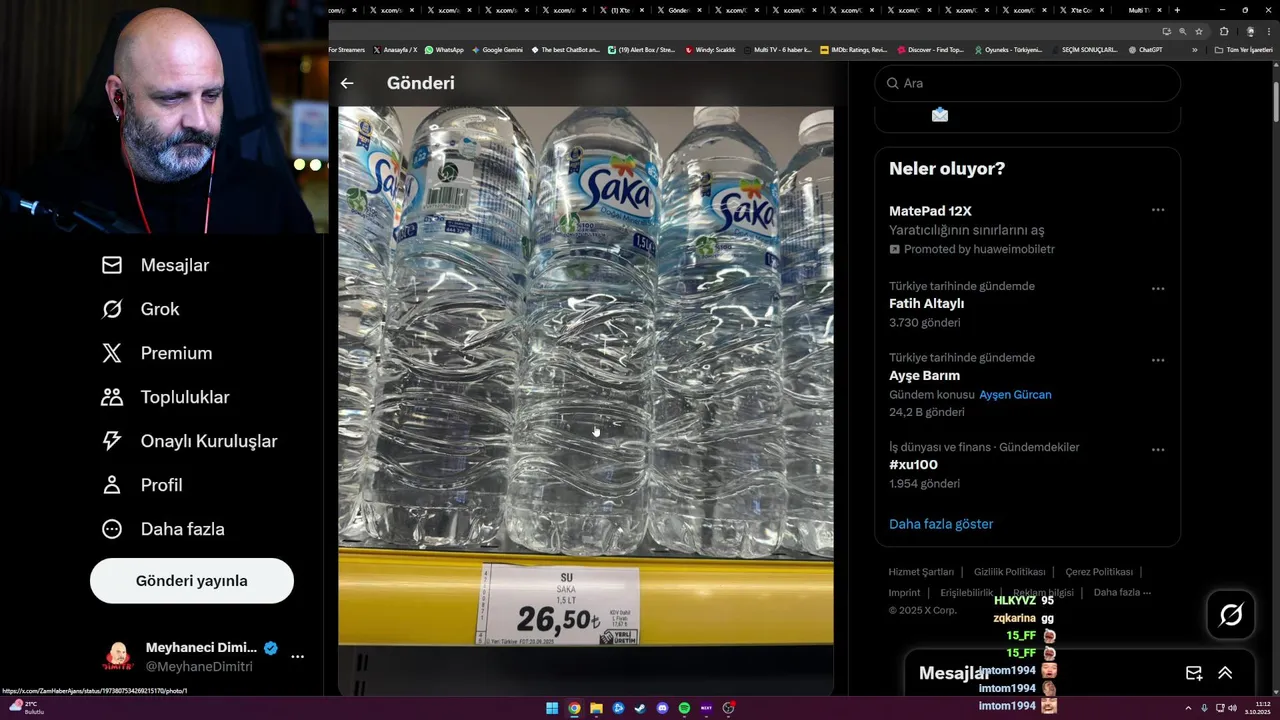The image size is (1280, 720).
Task: Click the taskbar clock showing 11:12
Action: pyautogui.click(x=1260, y=708)
